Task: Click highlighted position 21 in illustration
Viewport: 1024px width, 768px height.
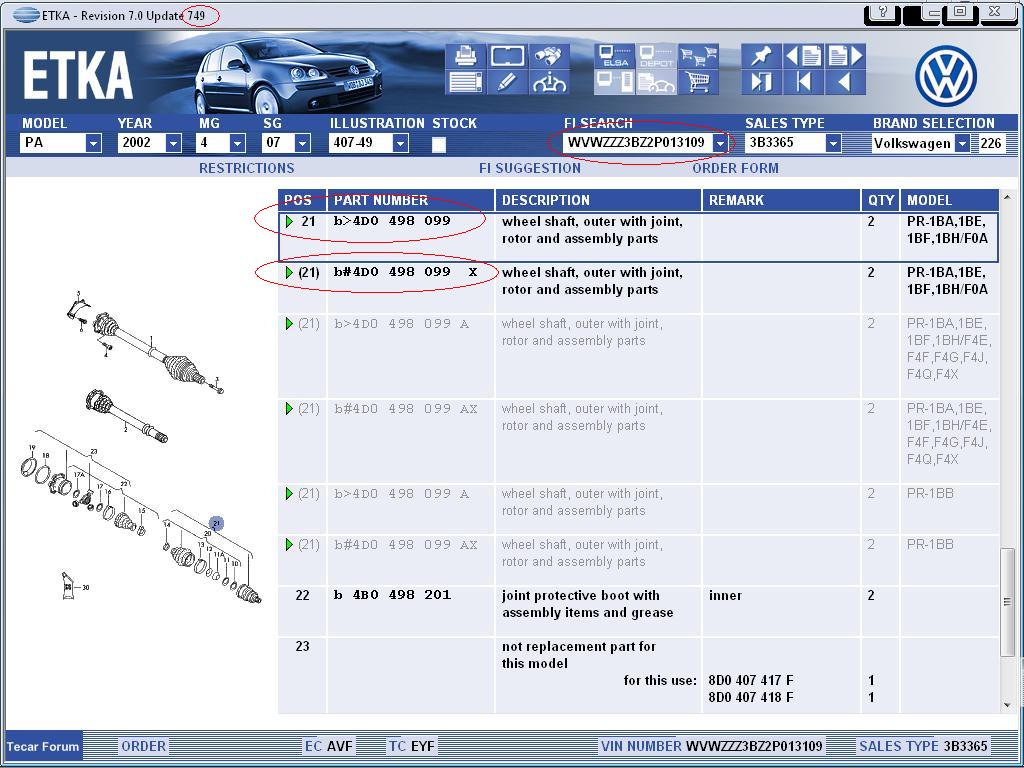Action: [x=216, y=523]
